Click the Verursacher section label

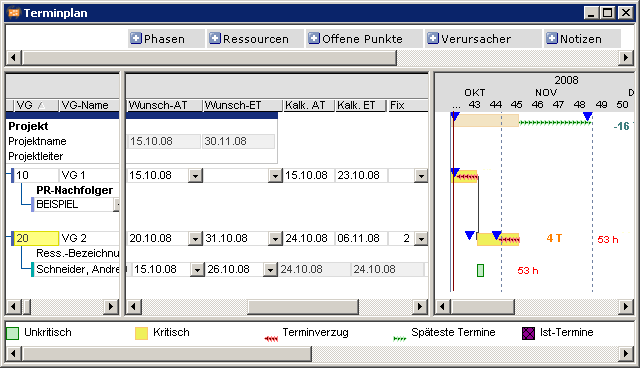476,39
